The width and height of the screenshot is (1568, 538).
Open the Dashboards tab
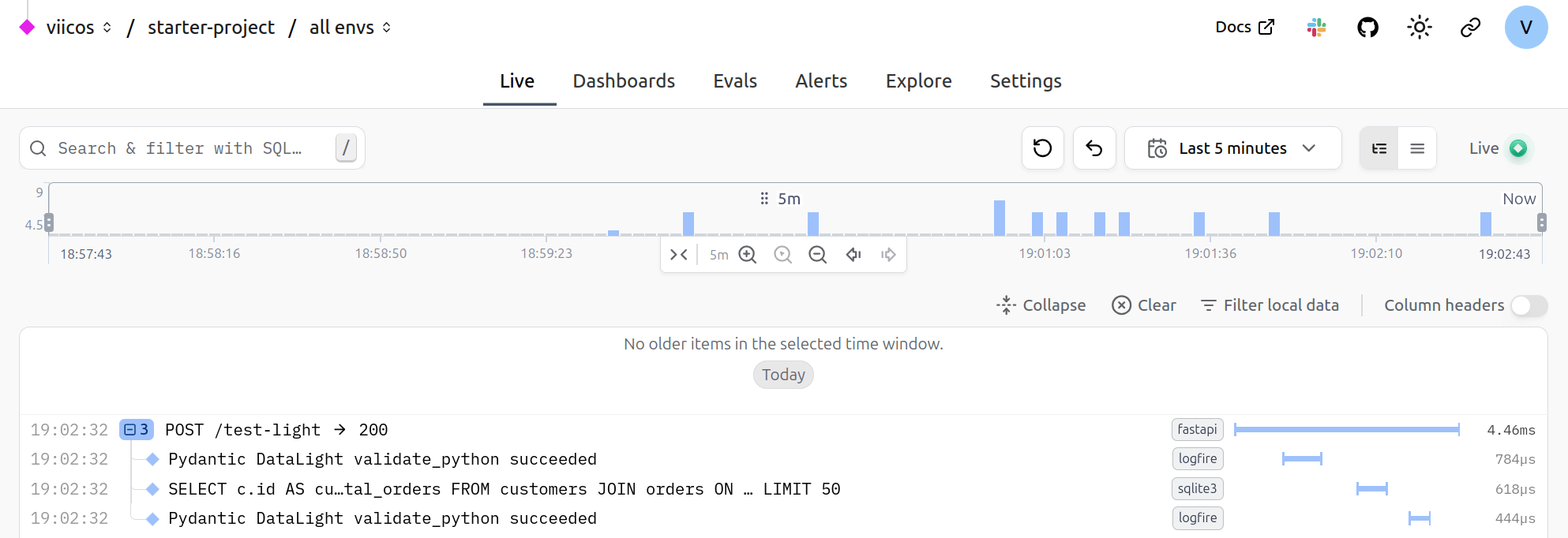tap(624, 81)
